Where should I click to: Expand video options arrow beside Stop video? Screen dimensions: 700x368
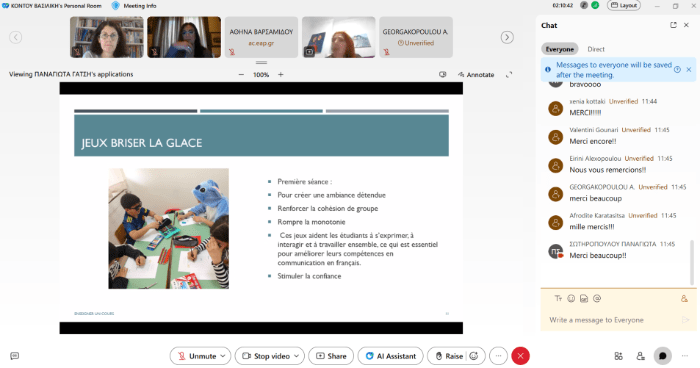[x=296, y=356]
